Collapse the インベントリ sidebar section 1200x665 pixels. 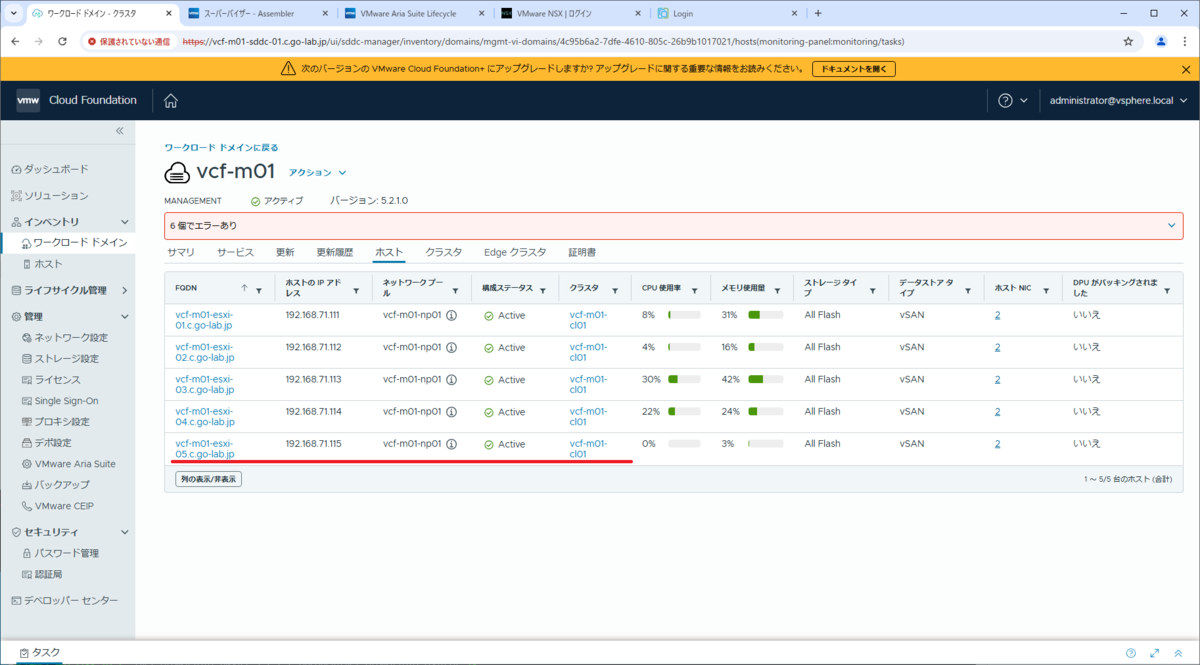tap(125, 221)
